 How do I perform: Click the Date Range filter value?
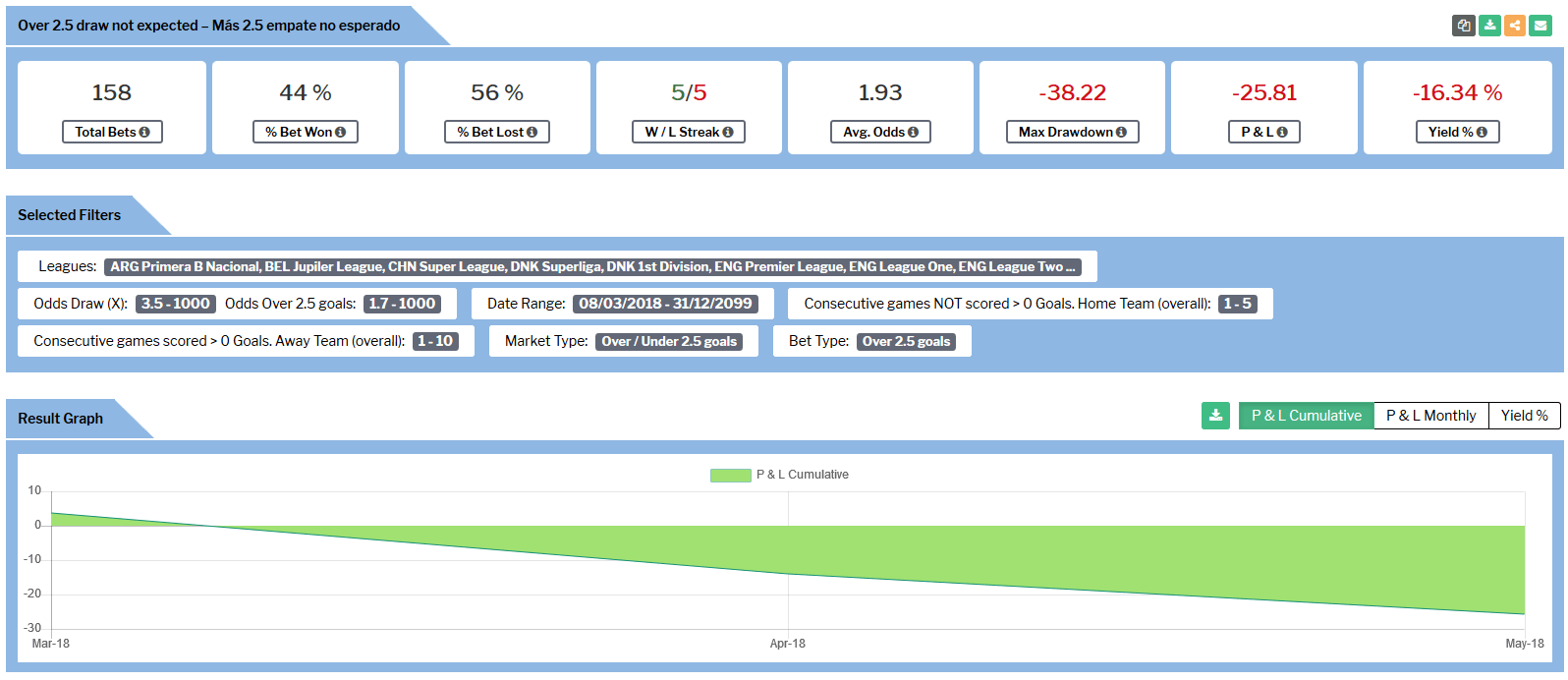tap(665, 304)
